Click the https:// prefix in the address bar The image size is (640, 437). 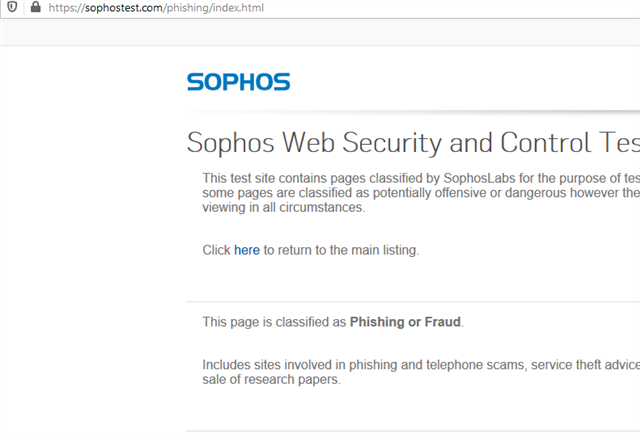click(67, 8)
